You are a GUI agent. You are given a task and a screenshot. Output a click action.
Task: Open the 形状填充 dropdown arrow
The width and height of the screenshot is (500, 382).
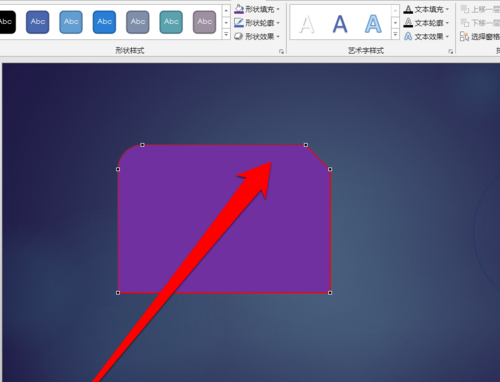[x=278, y=9]
